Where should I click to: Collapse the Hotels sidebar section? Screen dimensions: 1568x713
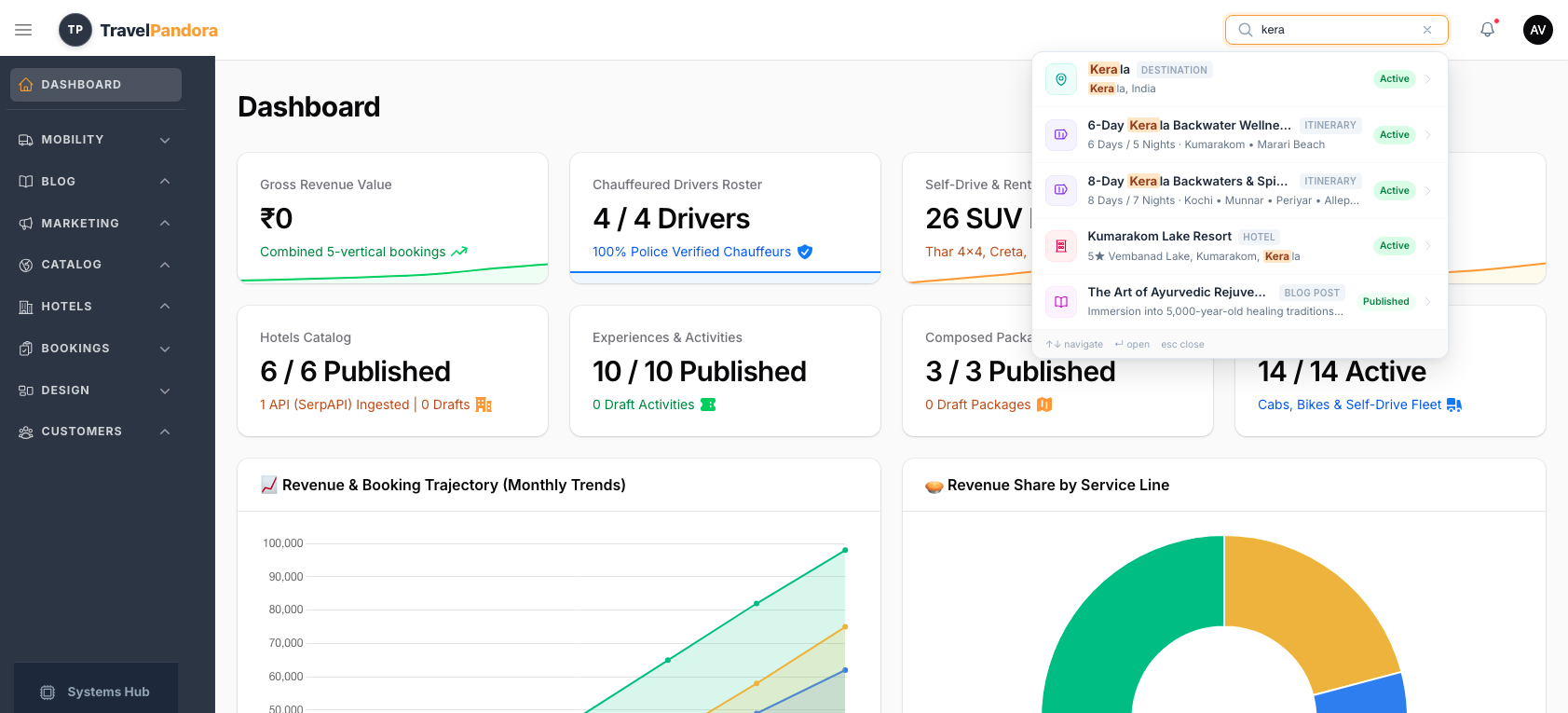pyautogui.click(x=96, y=307)
